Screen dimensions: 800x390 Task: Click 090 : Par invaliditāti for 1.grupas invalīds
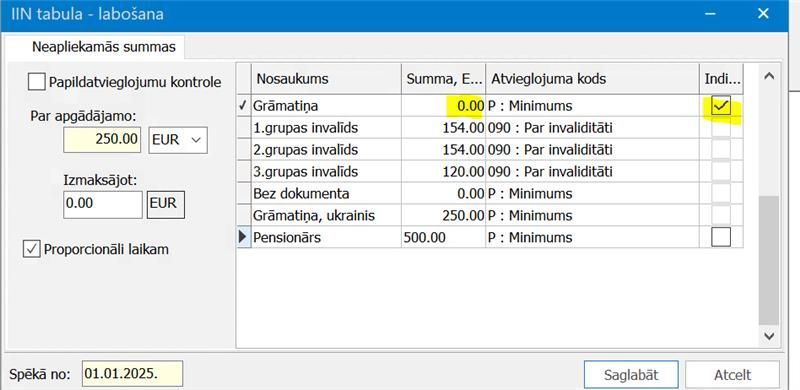[592, 128]
